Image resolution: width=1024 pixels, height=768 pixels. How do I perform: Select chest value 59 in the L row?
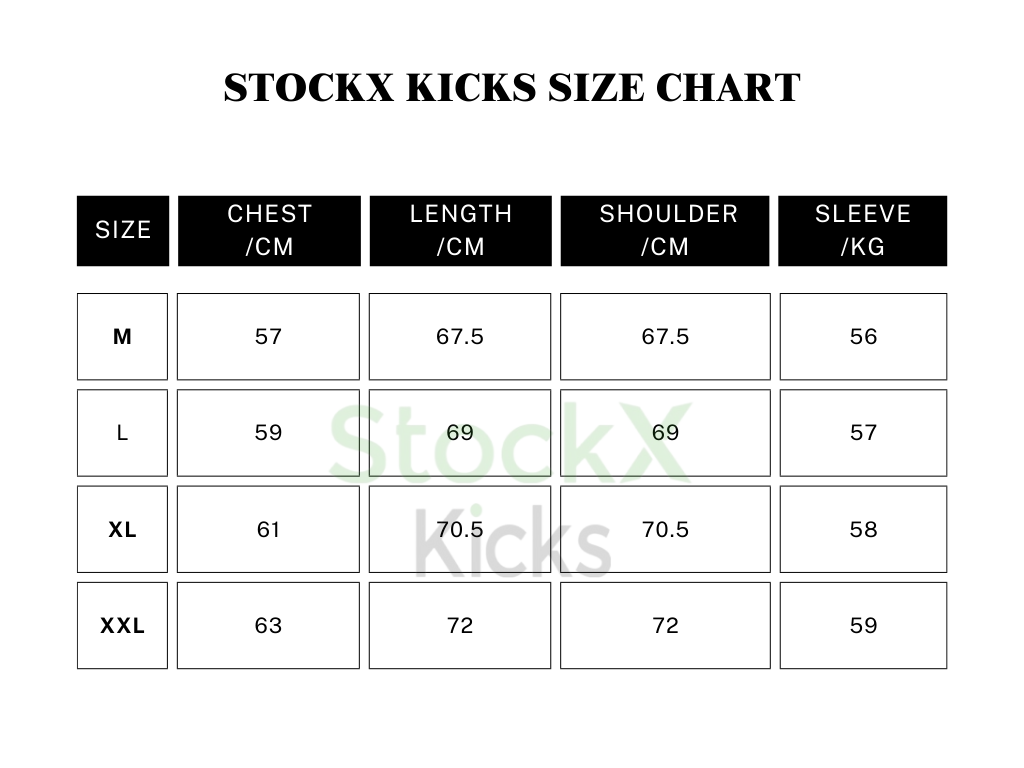point(268,433)
